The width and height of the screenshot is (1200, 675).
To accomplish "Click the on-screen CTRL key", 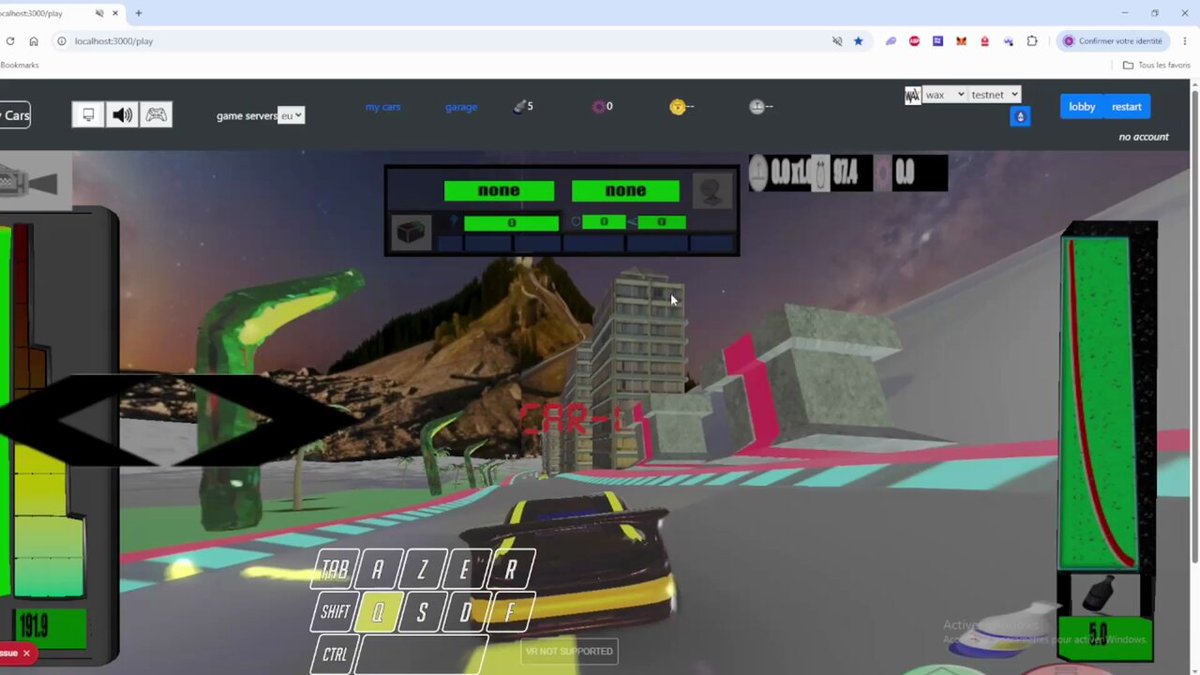I will (x=333, y=655).
